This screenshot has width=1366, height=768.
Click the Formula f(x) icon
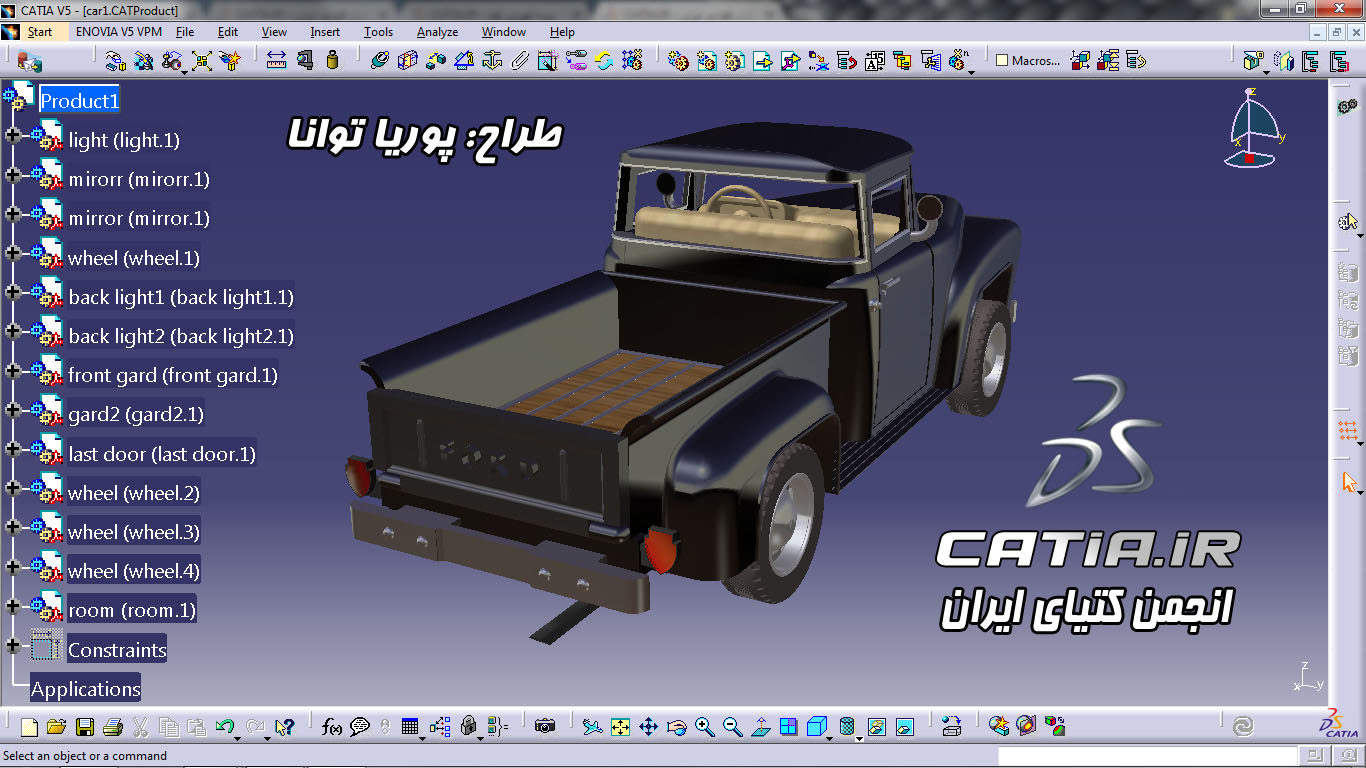pyautogui.click(x=332, y=727)
